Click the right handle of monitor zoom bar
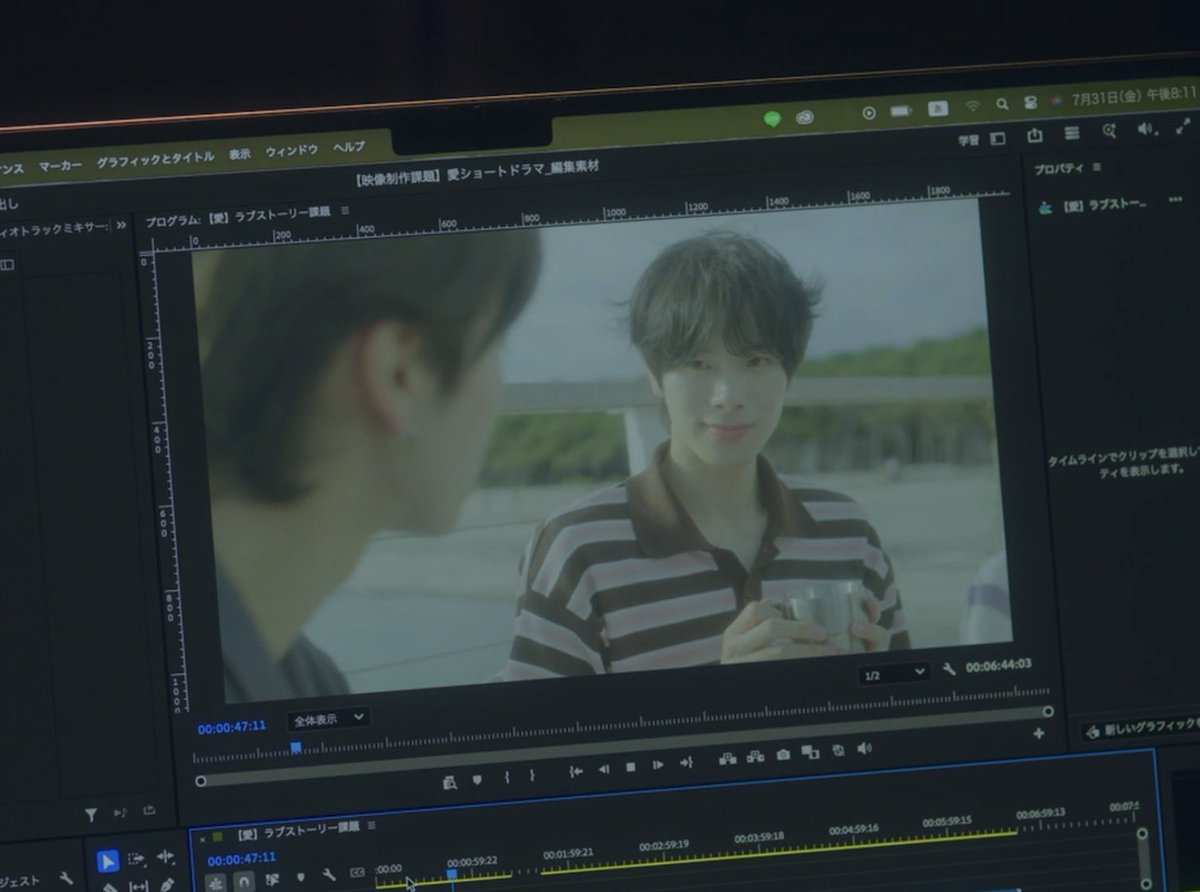Screen dimensions: 1200x892 click(1048, 712)
